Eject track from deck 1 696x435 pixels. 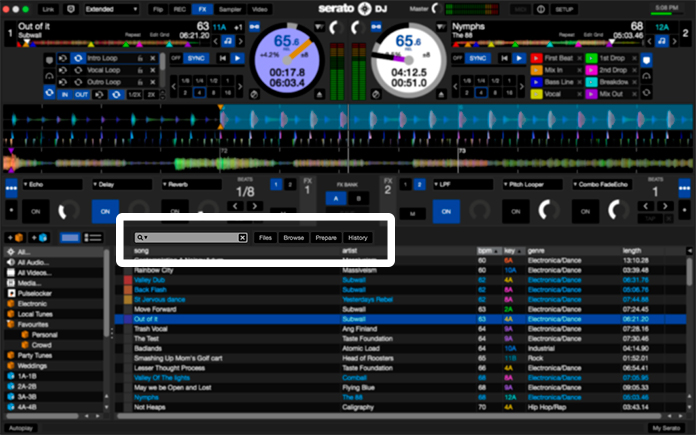pyautogui.click(x=319, y=94)
